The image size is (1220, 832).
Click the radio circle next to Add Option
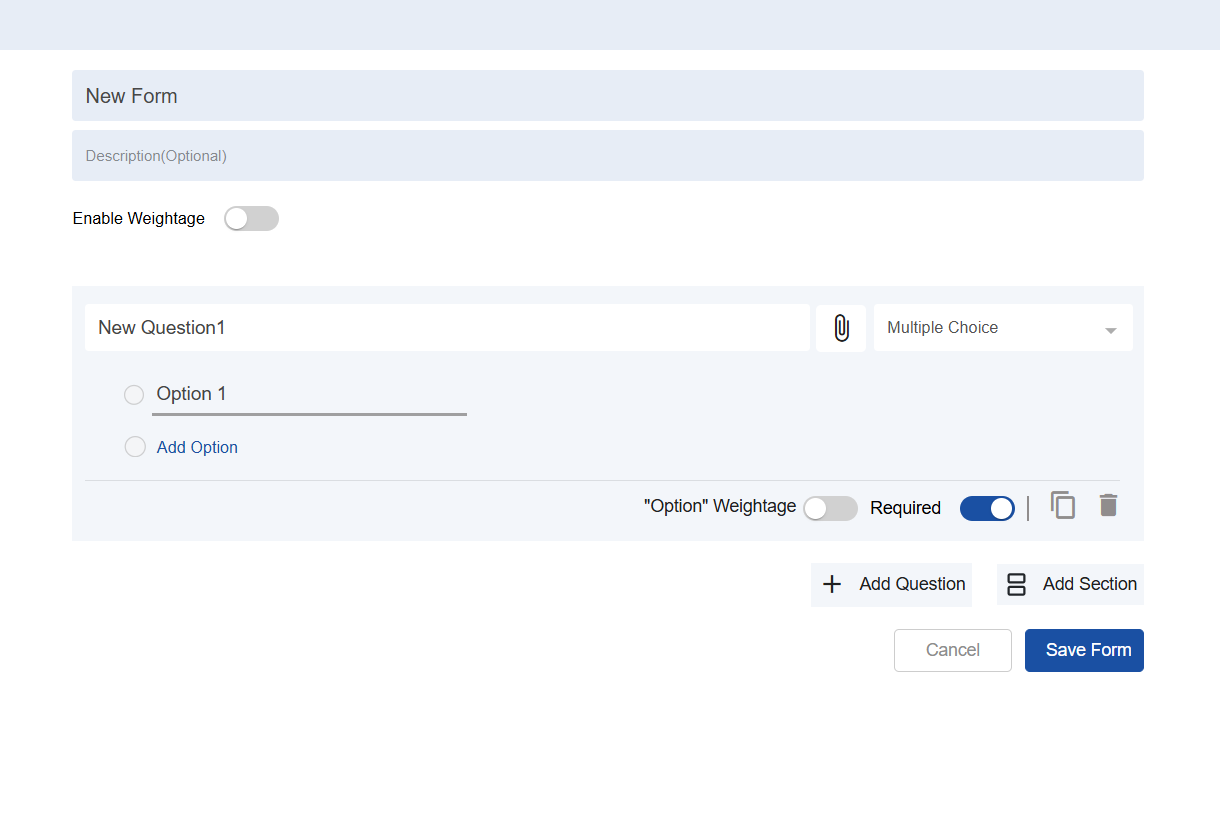click(135, 447)
